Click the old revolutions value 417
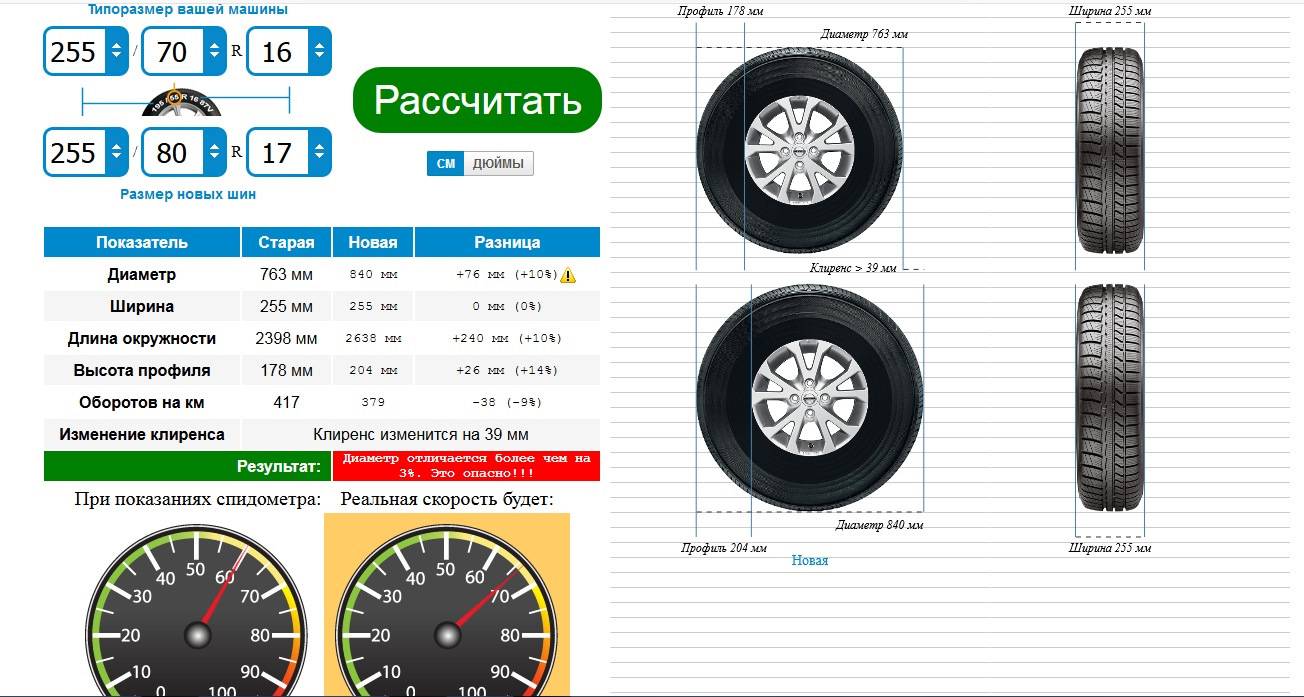This screenshot has width=1304, height=697. point(287,402)
